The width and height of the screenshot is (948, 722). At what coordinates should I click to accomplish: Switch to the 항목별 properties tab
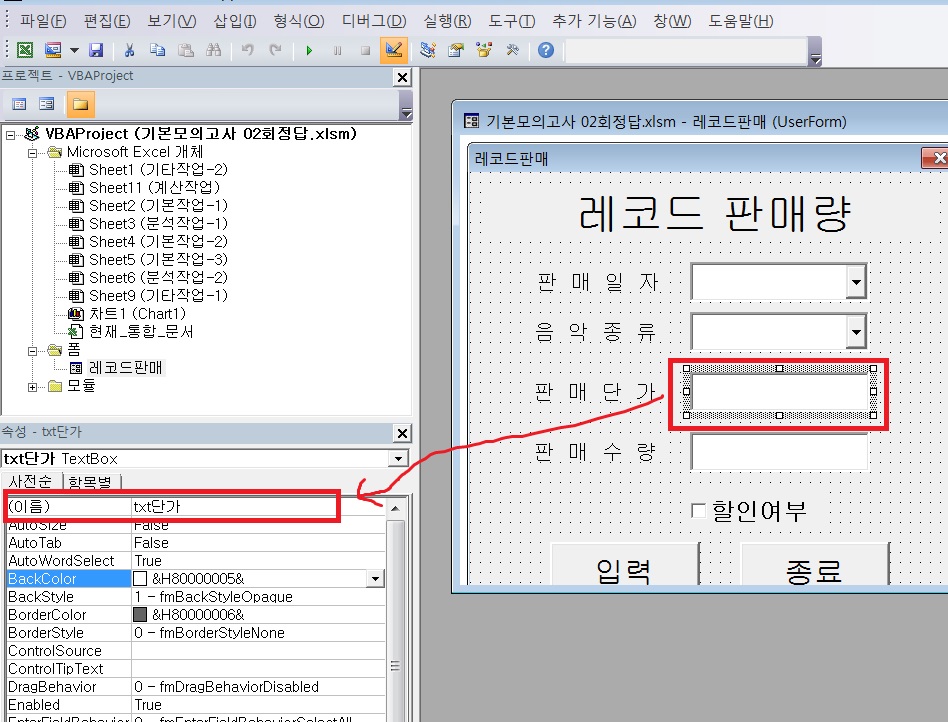click(x=93, y=483)
